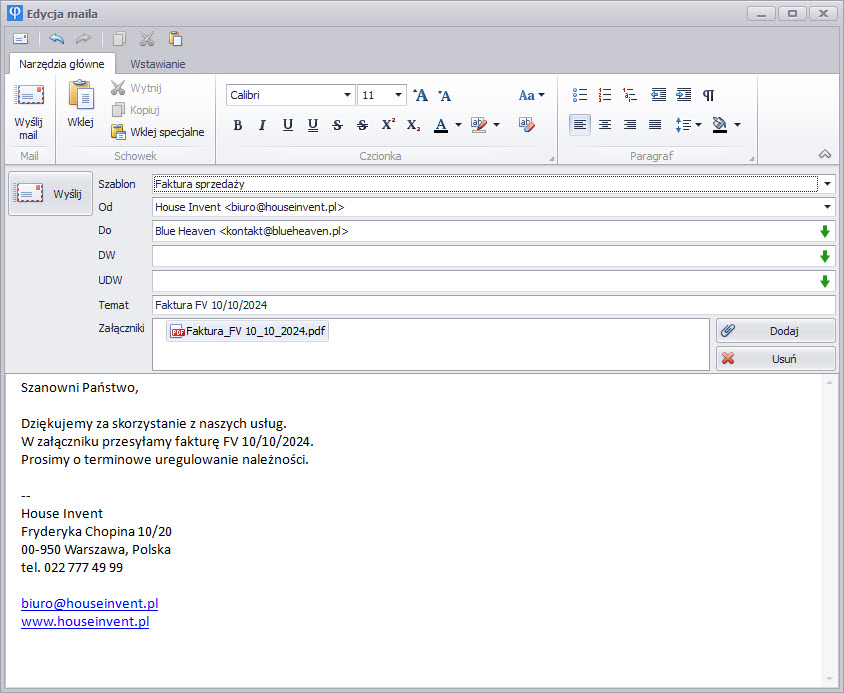Open the font color picker arrow
The image size is (844, 693).
(458, 125)
